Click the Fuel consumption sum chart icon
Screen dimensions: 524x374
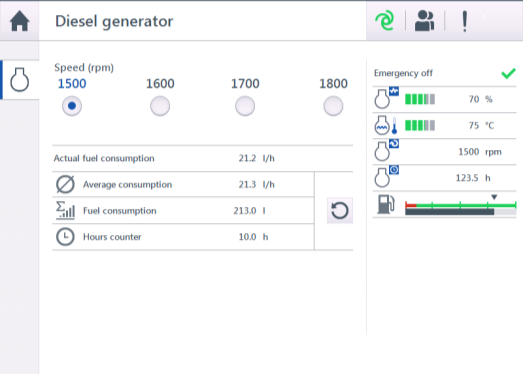point(65,210)
